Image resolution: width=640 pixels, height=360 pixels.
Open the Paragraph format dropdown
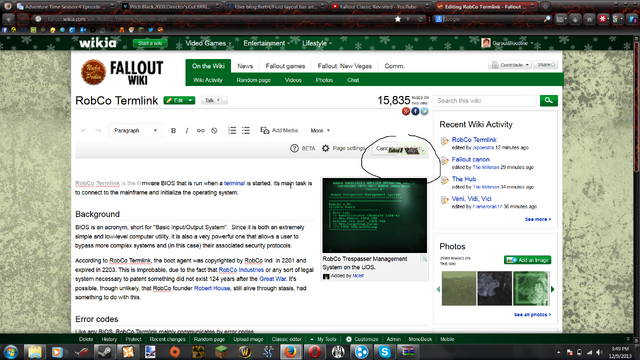point(135,131)
